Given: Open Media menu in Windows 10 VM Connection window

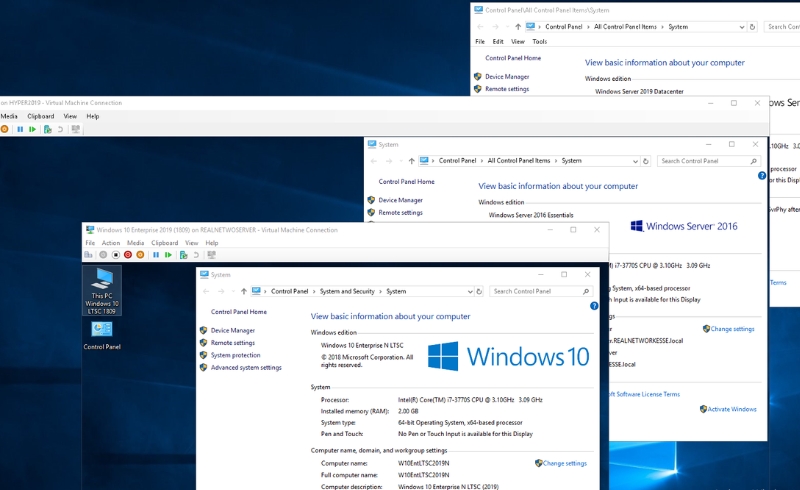Looking at the screenshot, I should 135,243.
